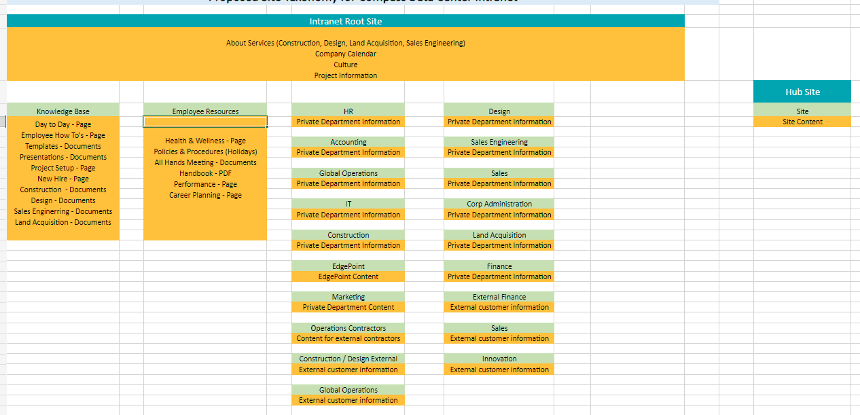Select All Hands Meeting - Documents

tap(205, 162)
